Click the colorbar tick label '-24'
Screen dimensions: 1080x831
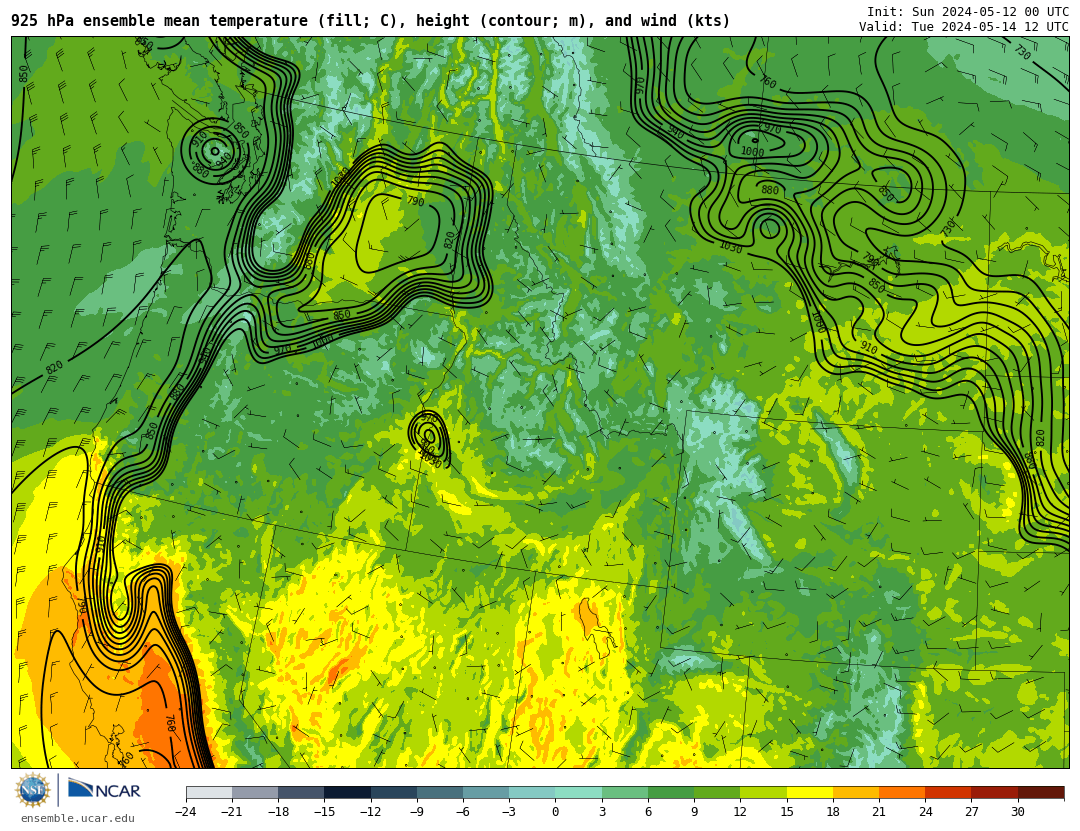coord(185,812)
